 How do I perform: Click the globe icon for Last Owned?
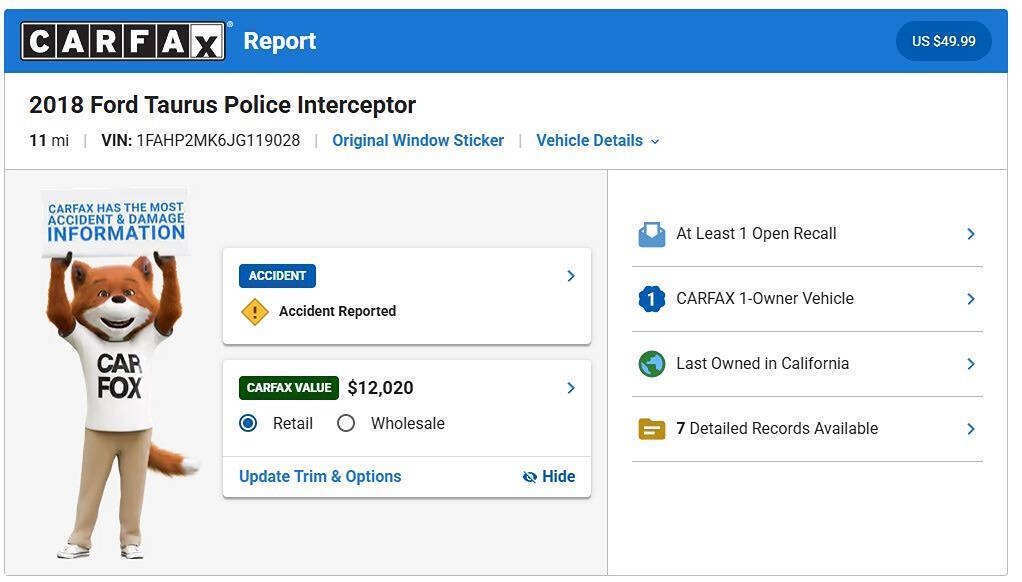(651, 364)
